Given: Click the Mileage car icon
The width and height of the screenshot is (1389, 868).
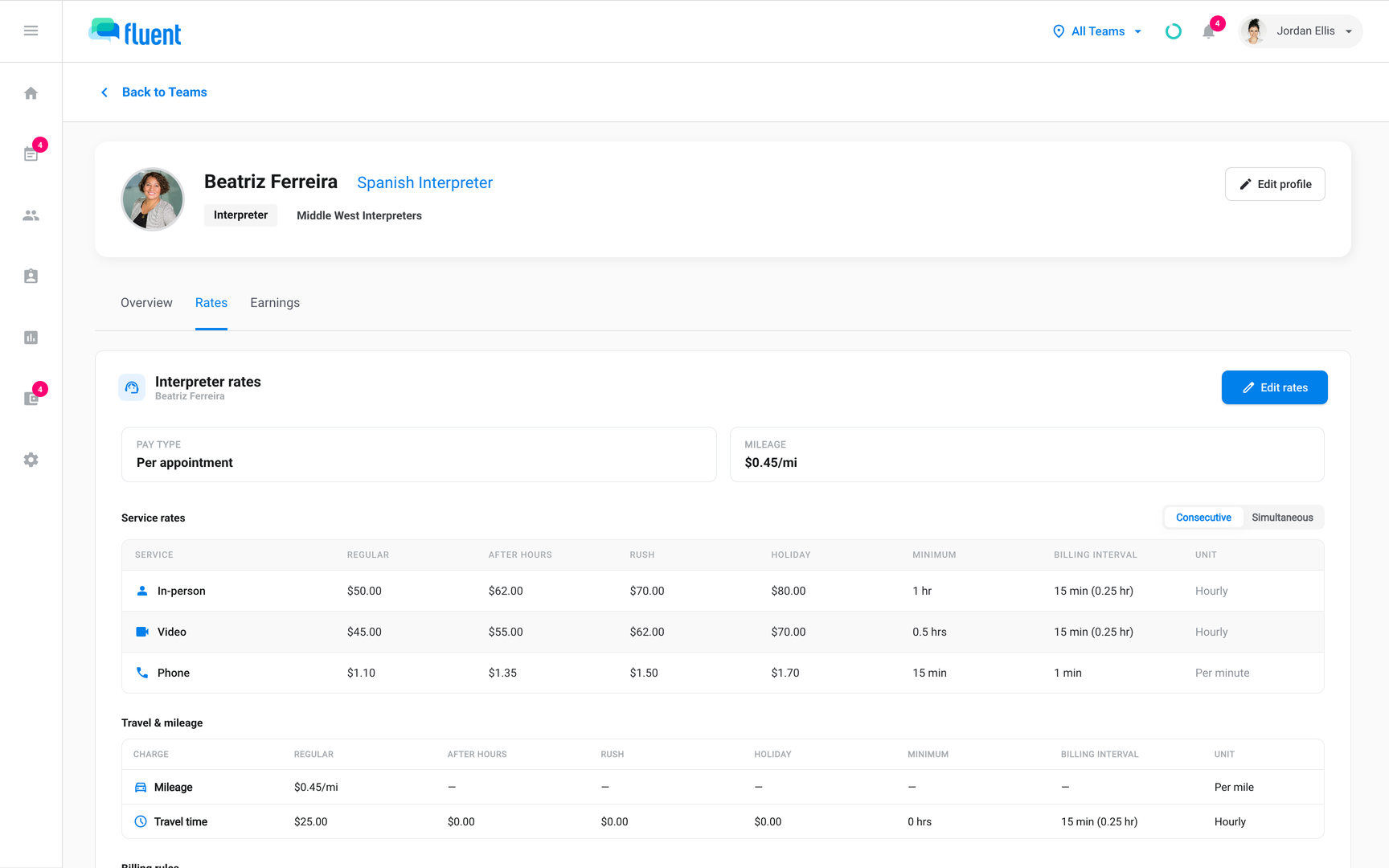Looking at the screenshot, I should [141, 788].
